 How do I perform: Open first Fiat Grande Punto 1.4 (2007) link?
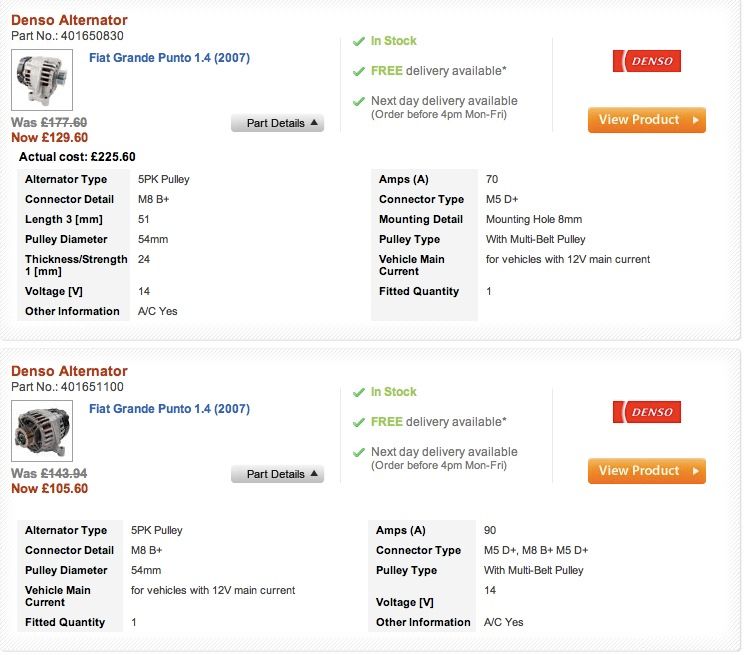tap(169, 58)
